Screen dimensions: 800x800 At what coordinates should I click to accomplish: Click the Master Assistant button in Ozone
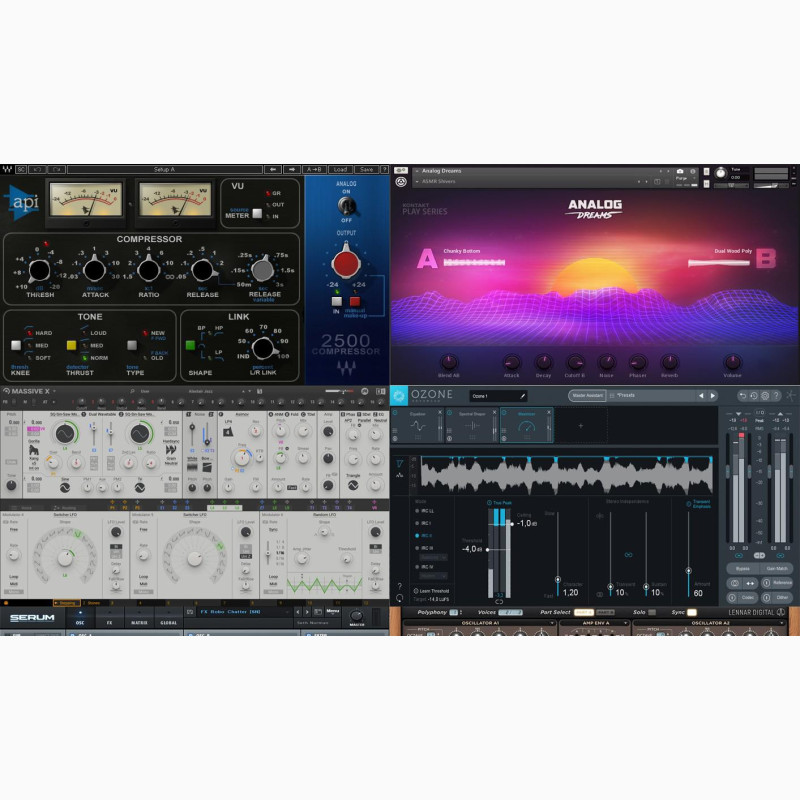tap(587, 395)
